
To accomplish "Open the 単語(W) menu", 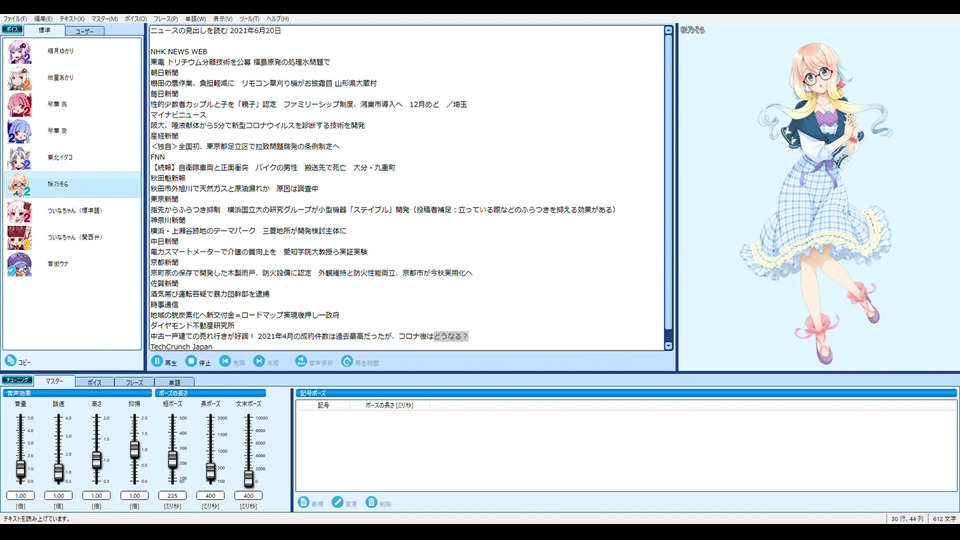I will 195,19.
